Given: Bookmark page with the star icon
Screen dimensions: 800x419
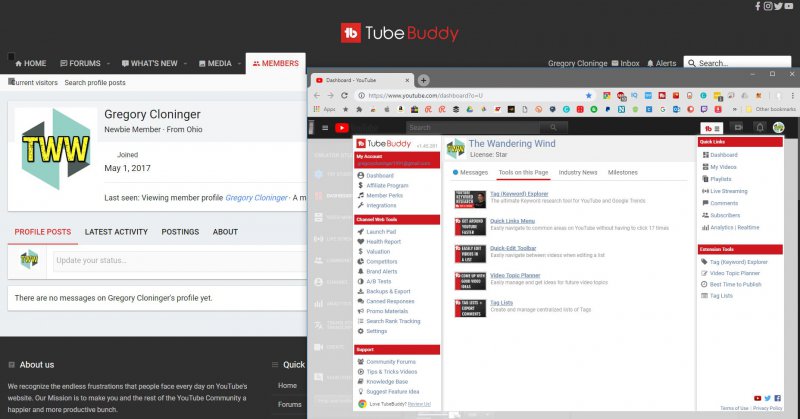Looking at the screenshot, I should click(589, 96).
